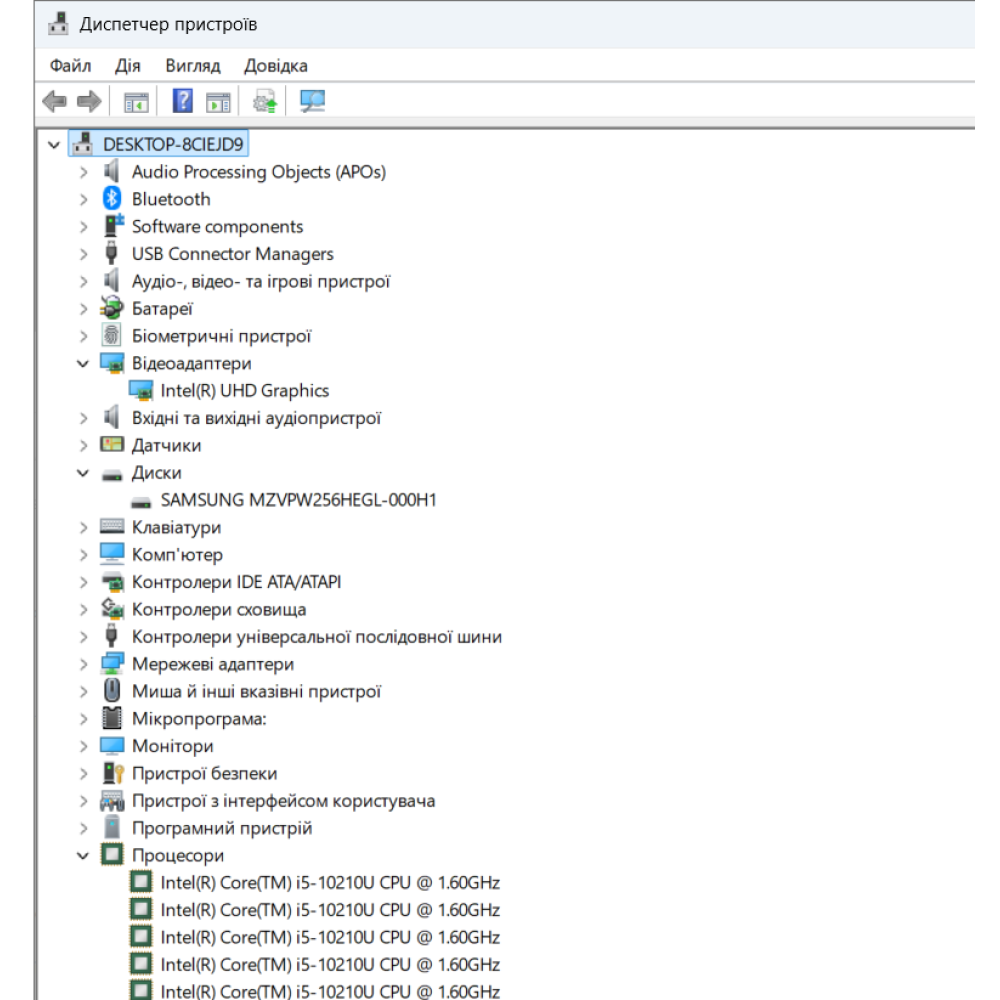Select Intel(R) UHD Graphics device
The width and height of the screenshot is (1000, 1000).
[244, 391]
